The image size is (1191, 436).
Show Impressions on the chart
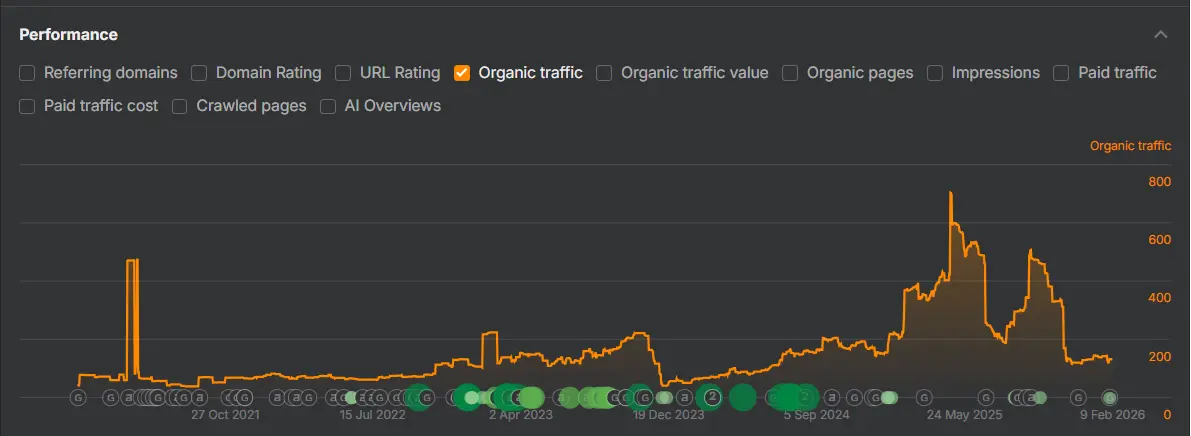tap(935, 73)
